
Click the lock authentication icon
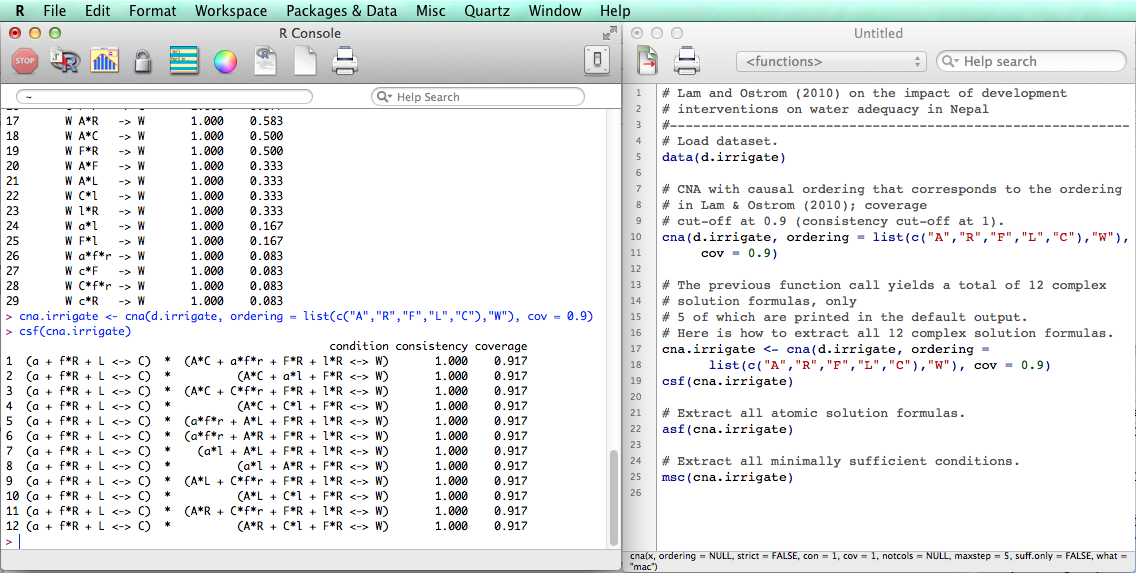pyautogui.click(x=143, y=62)
